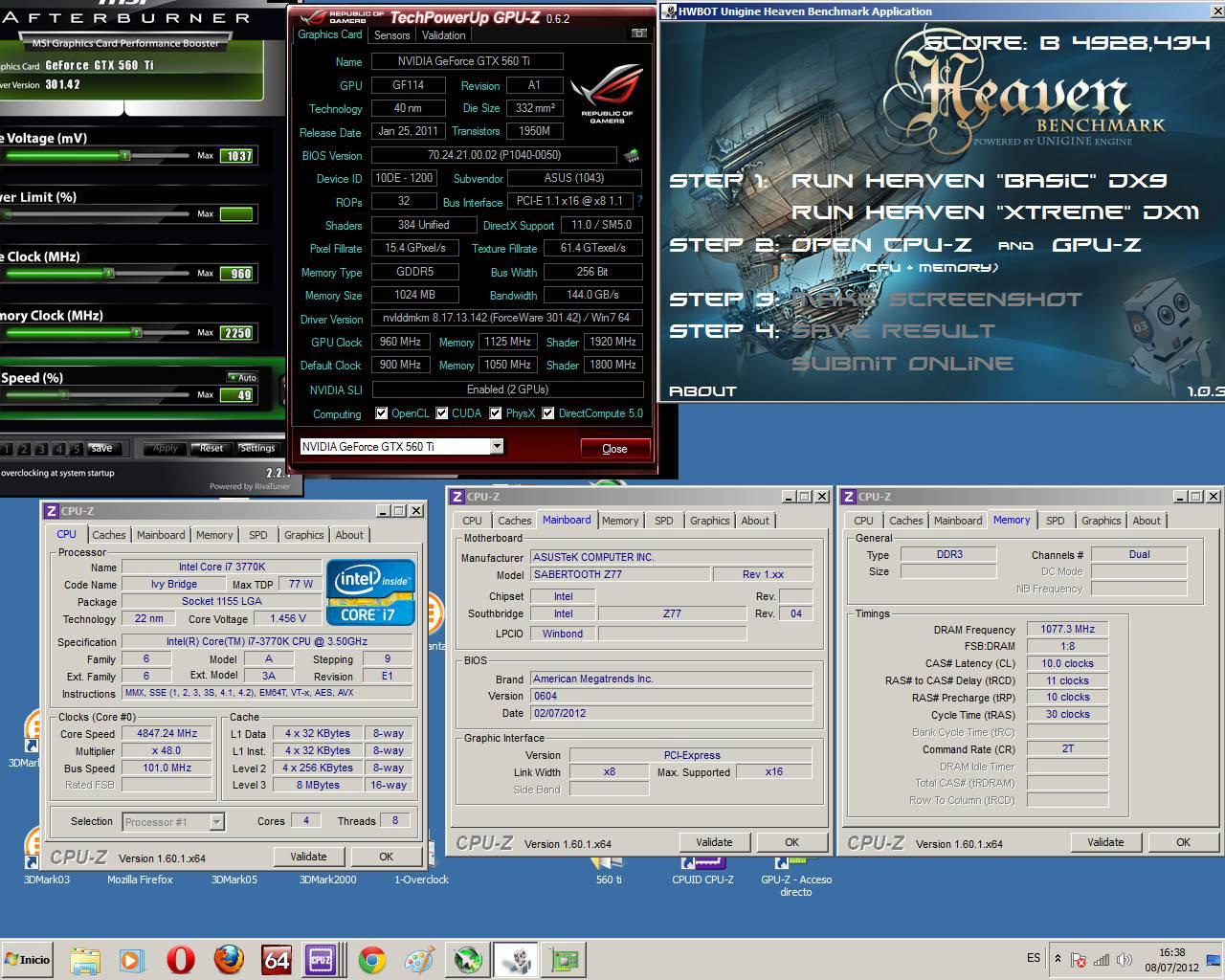This screenshot has width=1225, height=980.
Task: Click the Memory Clock slider handle
Action: 137,332
